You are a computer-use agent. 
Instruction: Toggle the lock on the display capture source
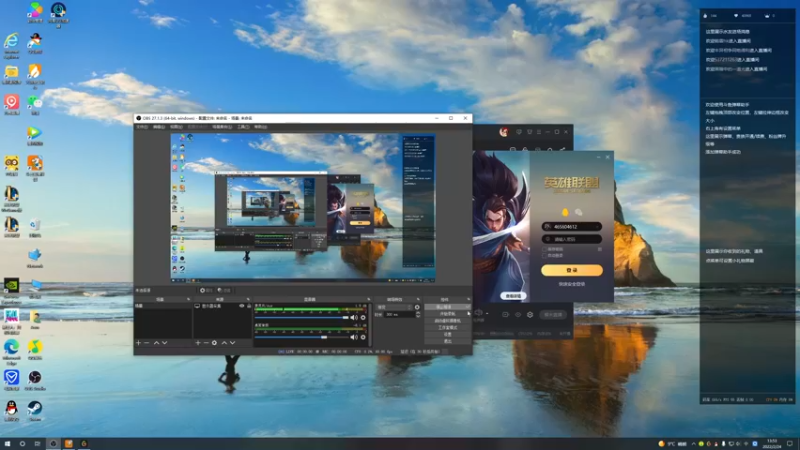click(x=249, y=306)
